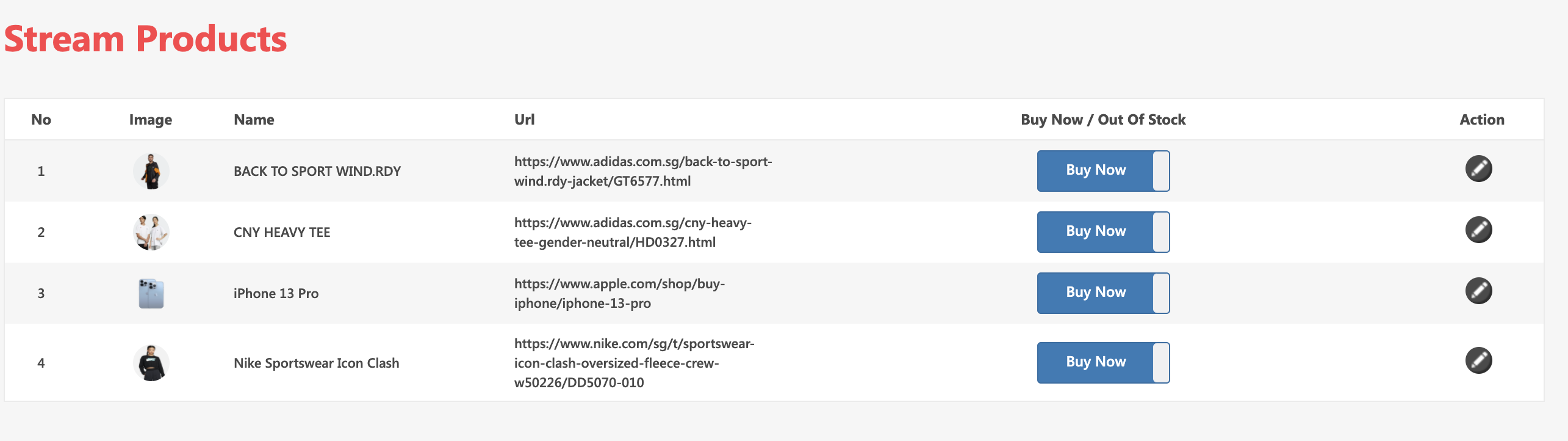Toggle Nike Sportswear Icon Clash stock status
Viewport: 1568px width, 441px height.
click(1103, 363)
